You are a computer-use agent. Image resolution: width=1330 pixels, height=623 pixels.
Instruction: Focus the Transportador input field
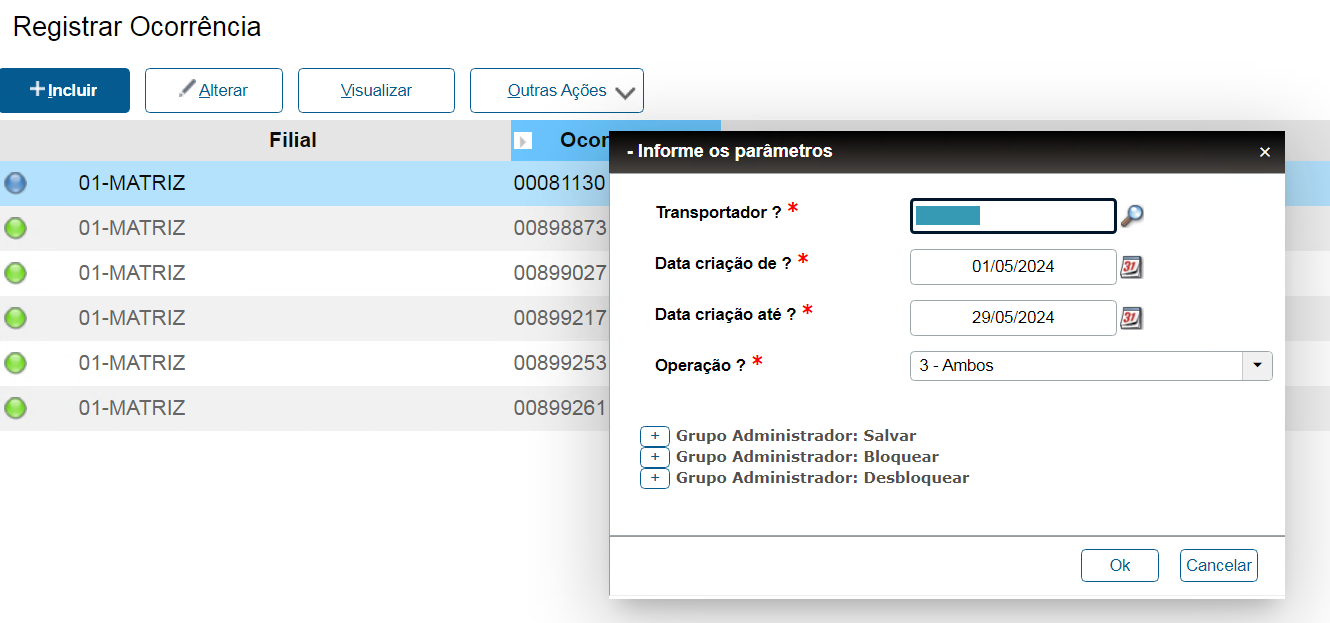coord(1013,216)
